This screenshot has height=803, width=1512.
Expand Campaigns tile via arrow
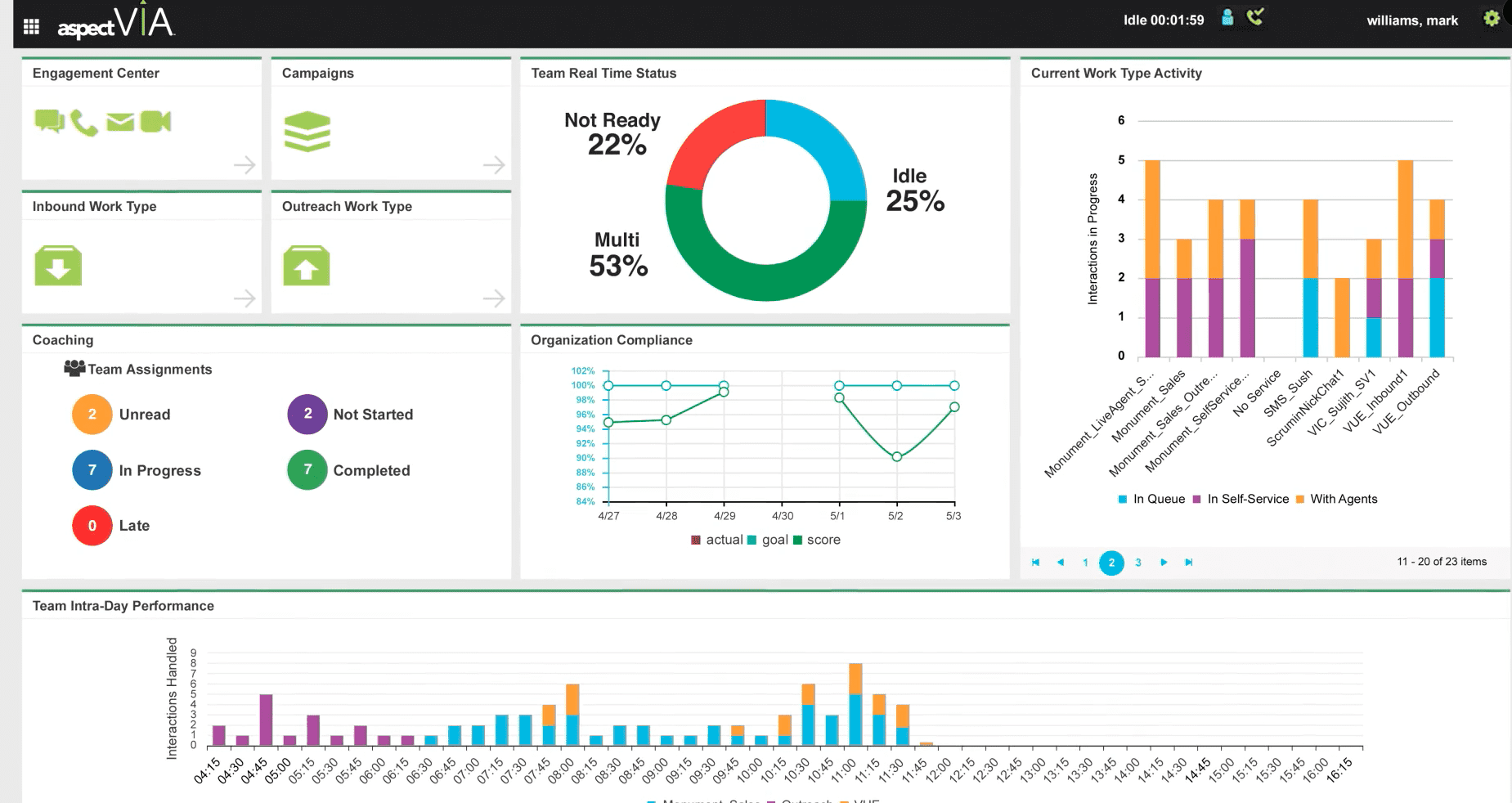pos(494,165)
